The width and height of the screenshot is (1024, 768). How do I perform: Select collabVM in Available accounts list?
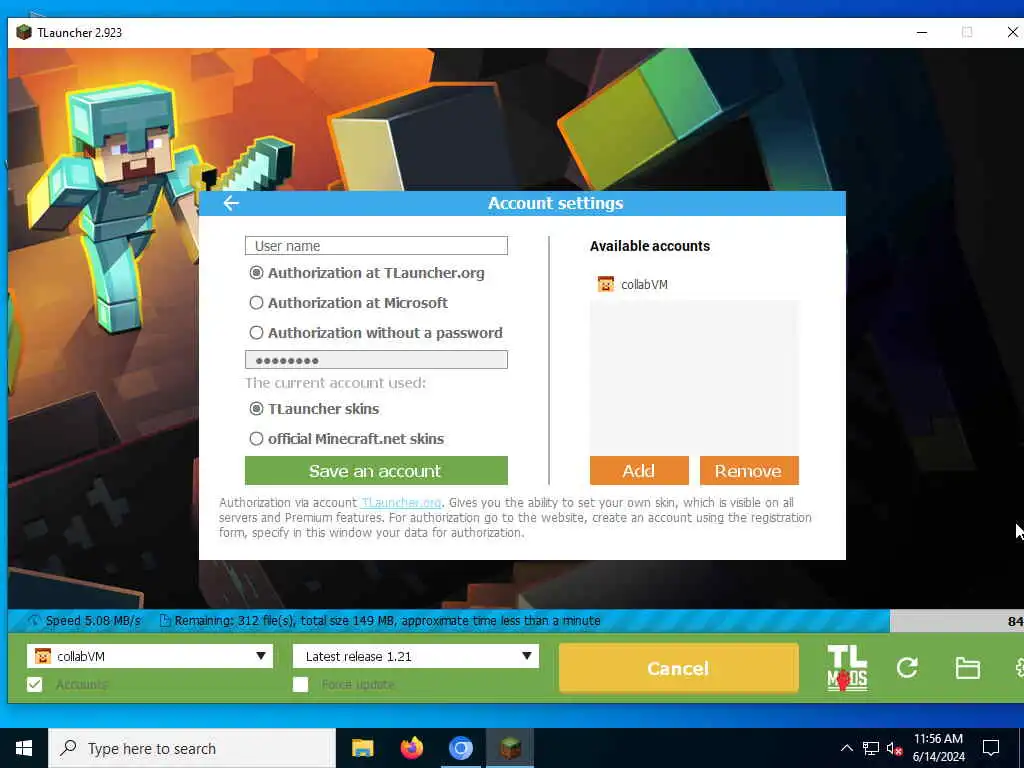(694, 284)
